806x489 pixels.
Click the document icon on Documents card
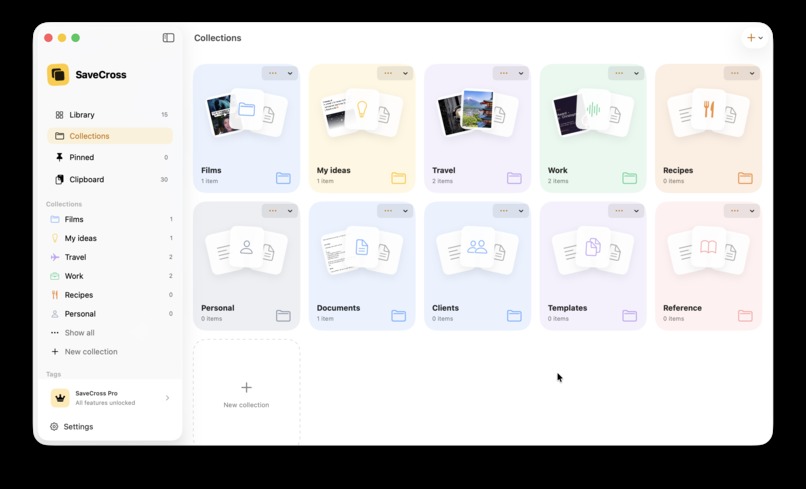pos(362,247)
